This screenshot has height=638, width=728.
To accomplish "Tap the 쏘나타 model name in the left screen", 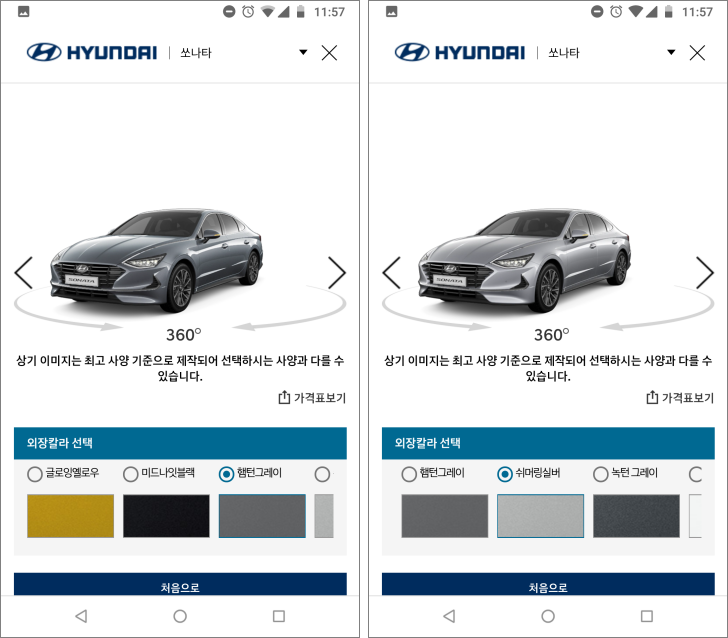I will point(196,53).
